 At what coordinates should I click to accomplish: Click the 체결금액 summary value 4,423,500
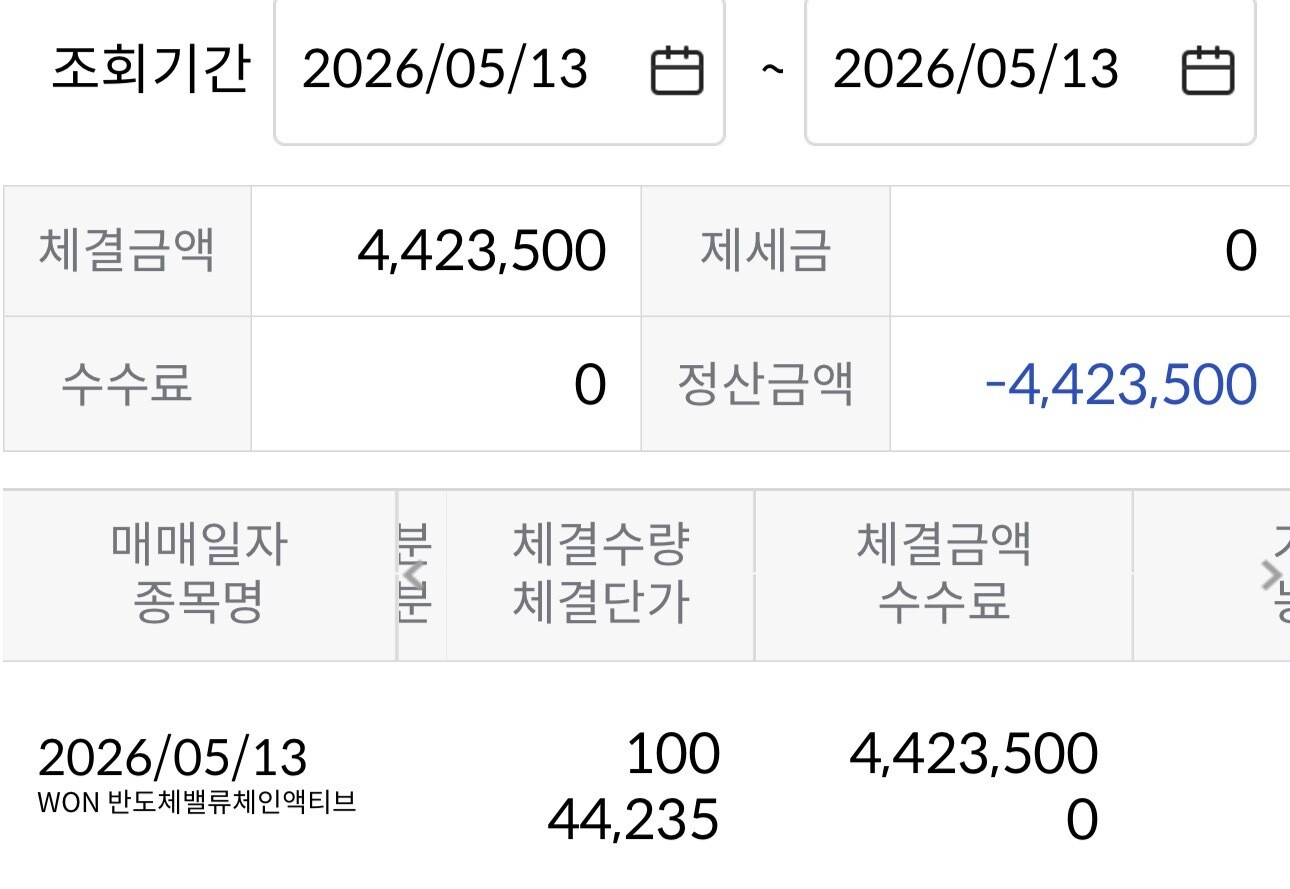tap(481, 251)
